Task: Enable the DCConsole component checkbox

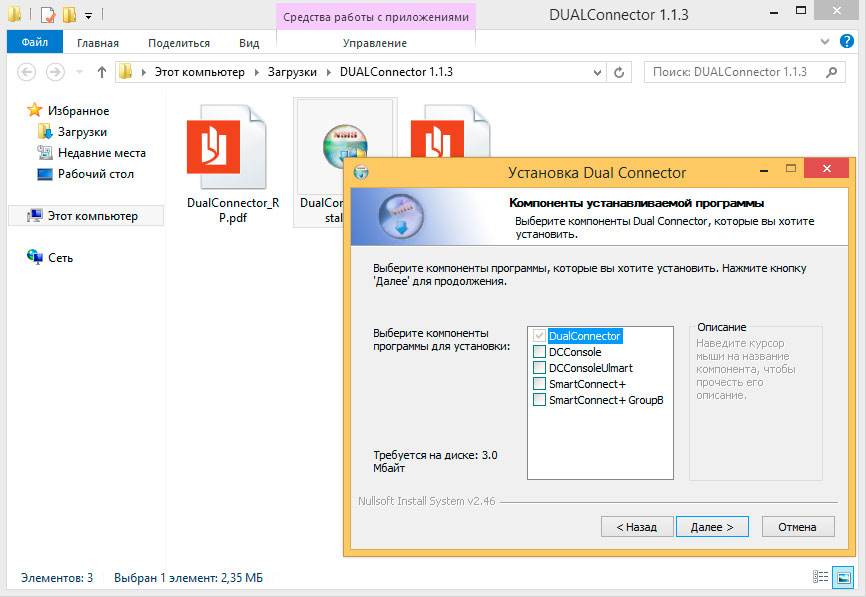Action: pyautogui.click(x=539, y=352)
